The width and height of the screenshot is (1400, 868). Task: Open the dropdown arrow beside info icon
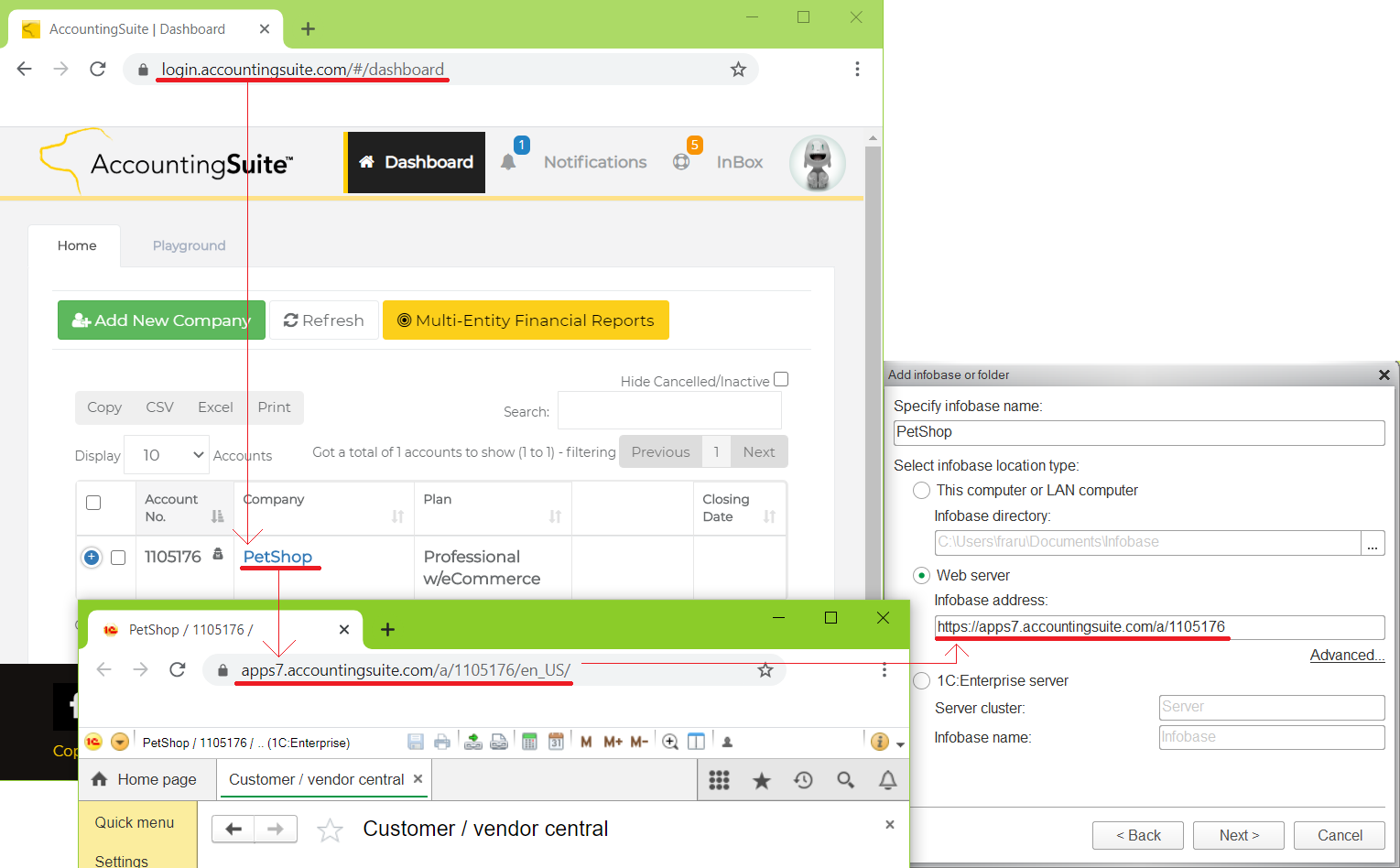900,744
